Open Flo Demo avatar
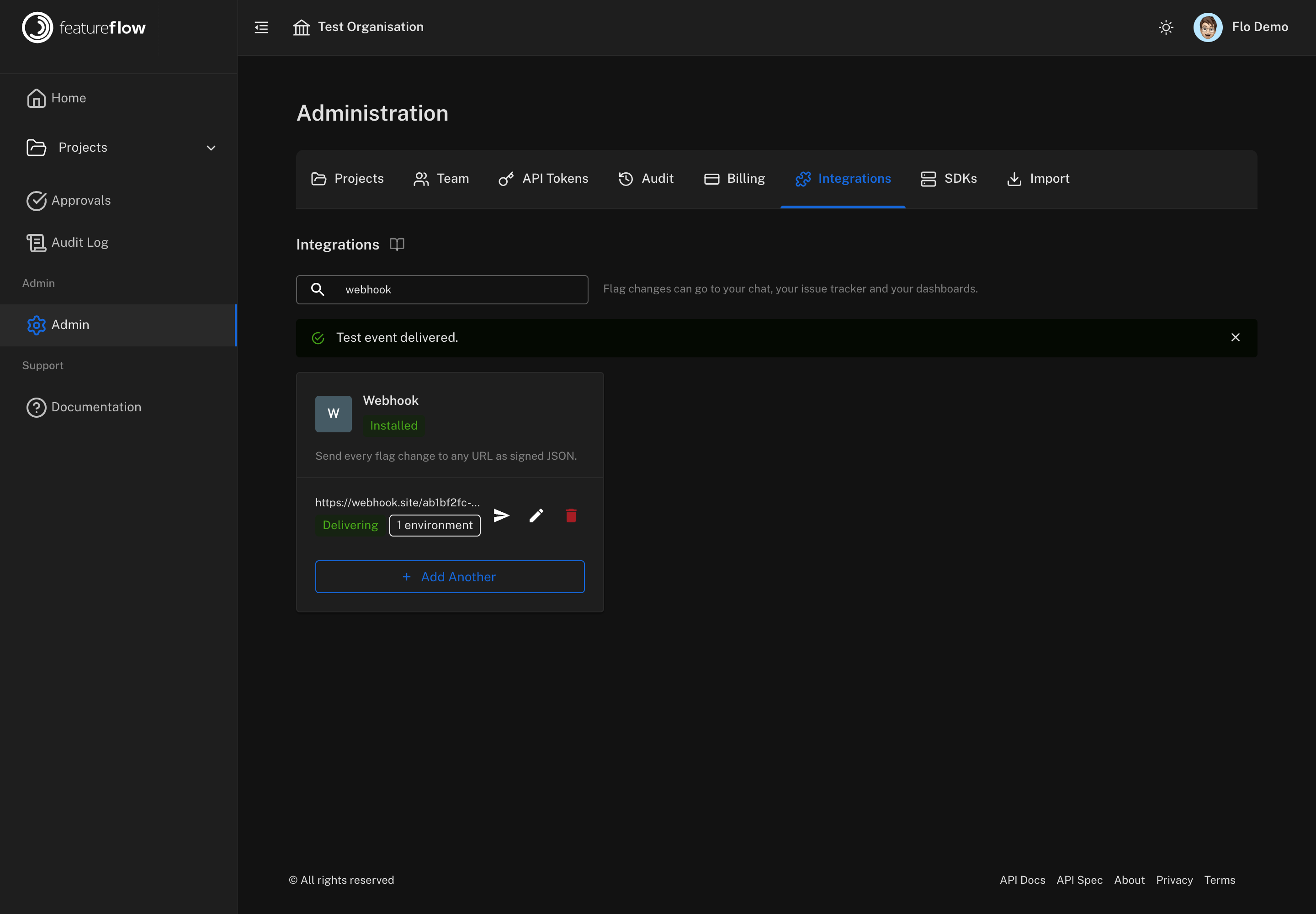 click(x=1208, y=27)
